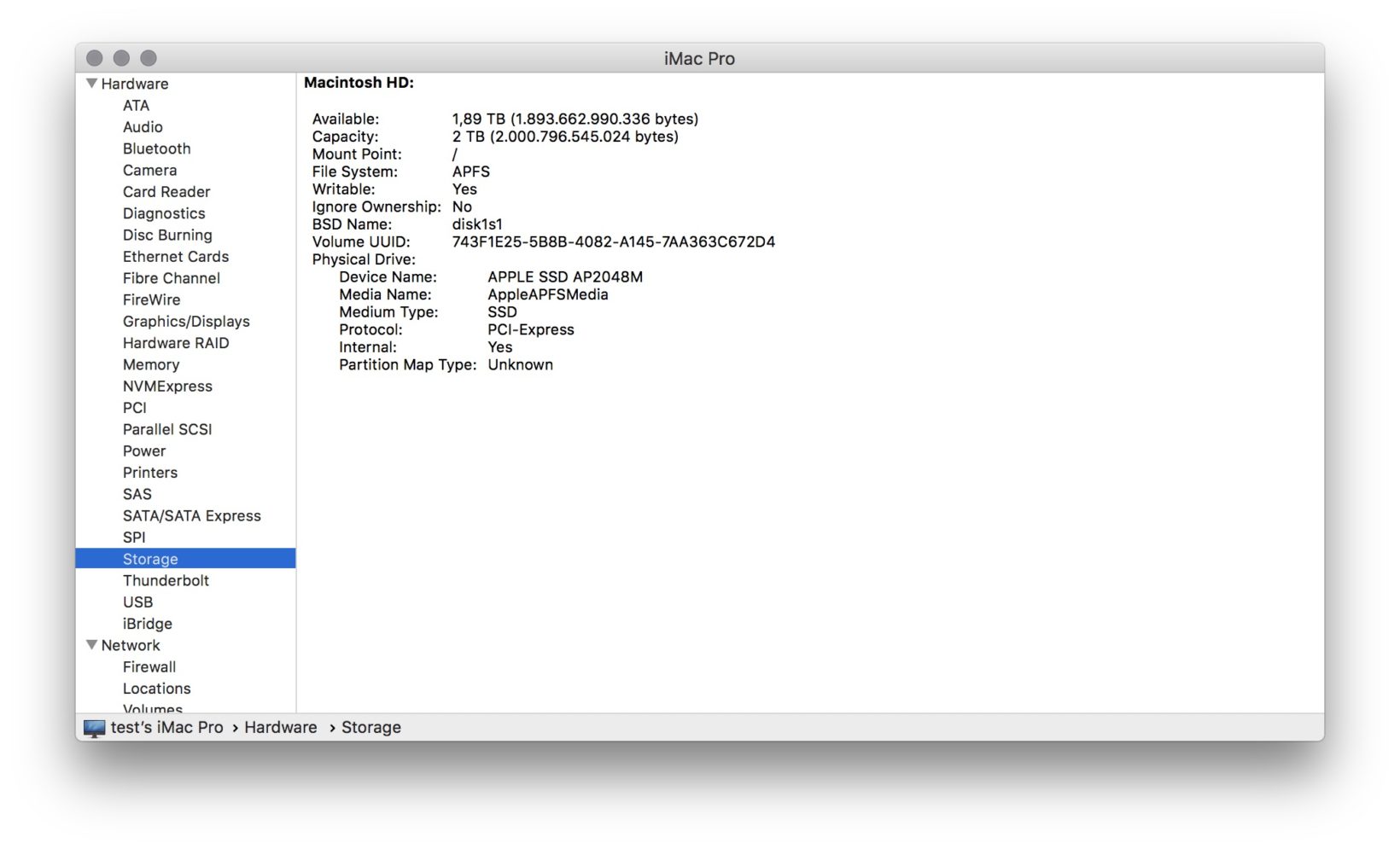Image resolution: width=1400 pixels, height=849 pixels.
Task: Click the Partition Map Type value Unknown
Action: click(521, 364)
